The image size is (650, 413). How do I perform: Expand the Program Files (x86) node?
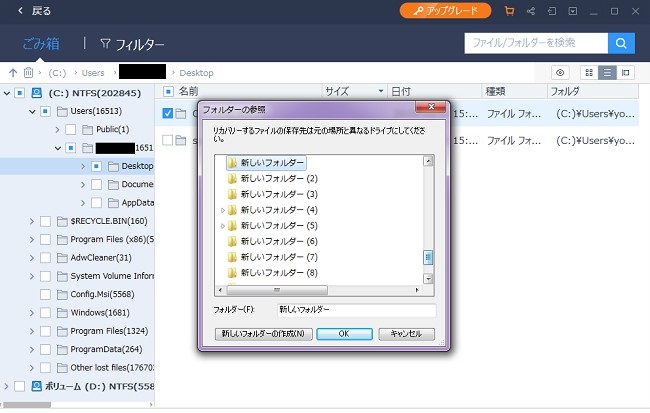(x=32, y=240)
